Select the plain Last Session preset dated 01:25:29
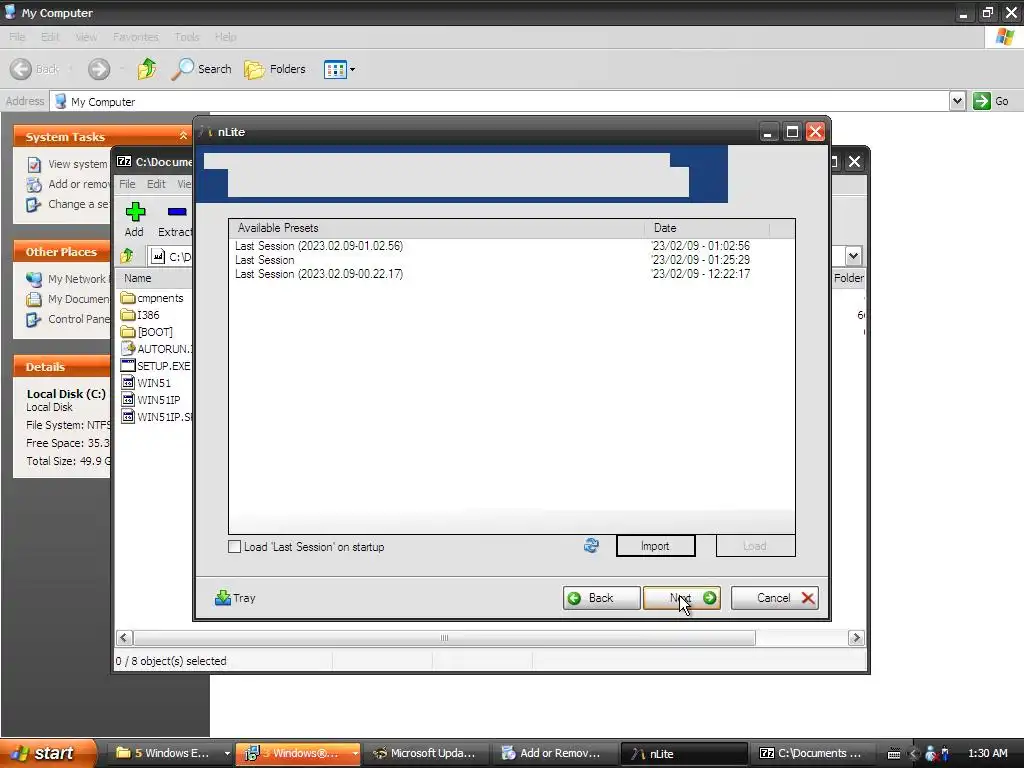This screenshot has width=1024, height=768. click(x=264, y=260)
